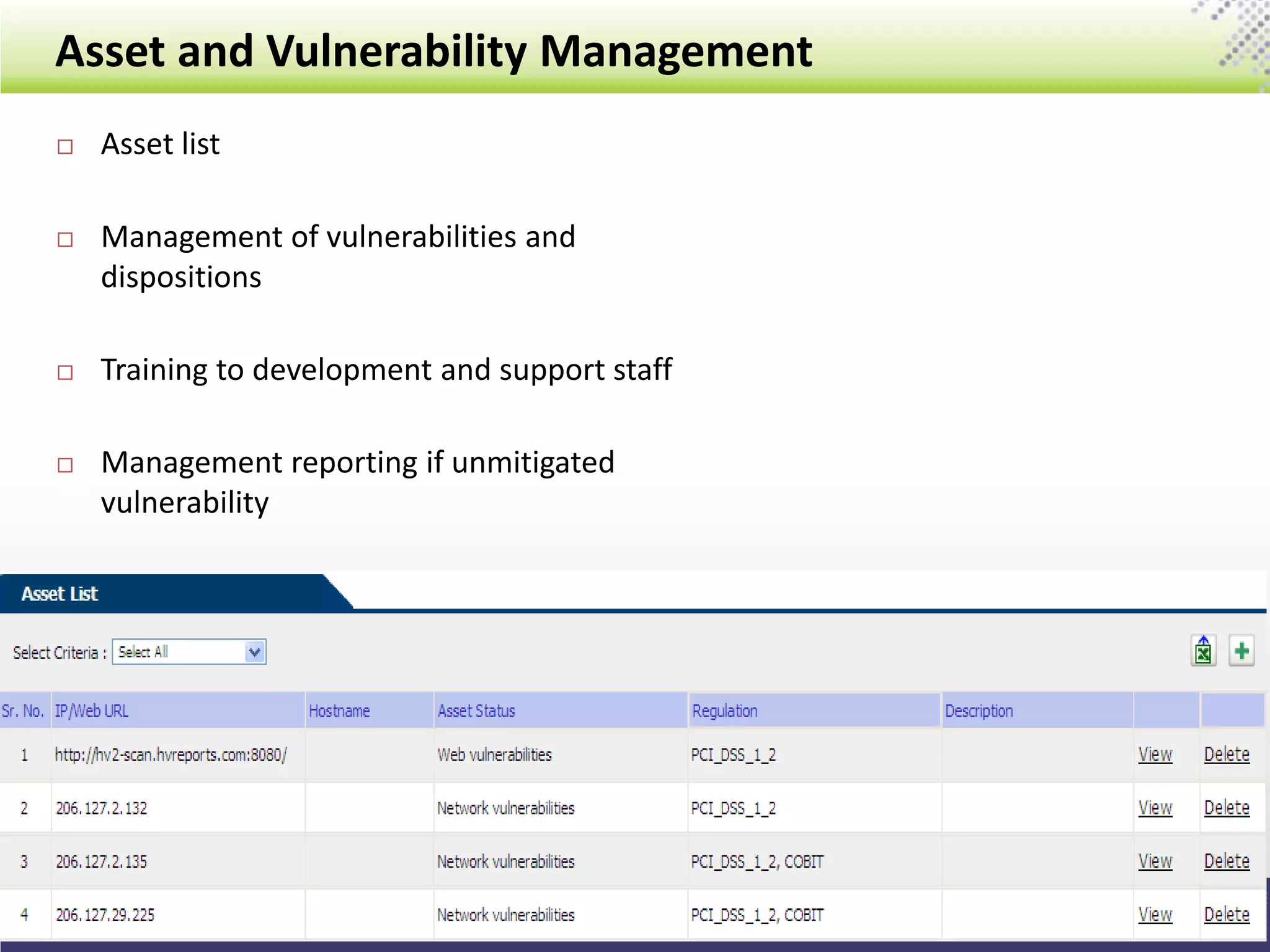This screenshot has width=1270, height=952.
Task: Delete asset 206.127.2.135
Action: 1227,861
